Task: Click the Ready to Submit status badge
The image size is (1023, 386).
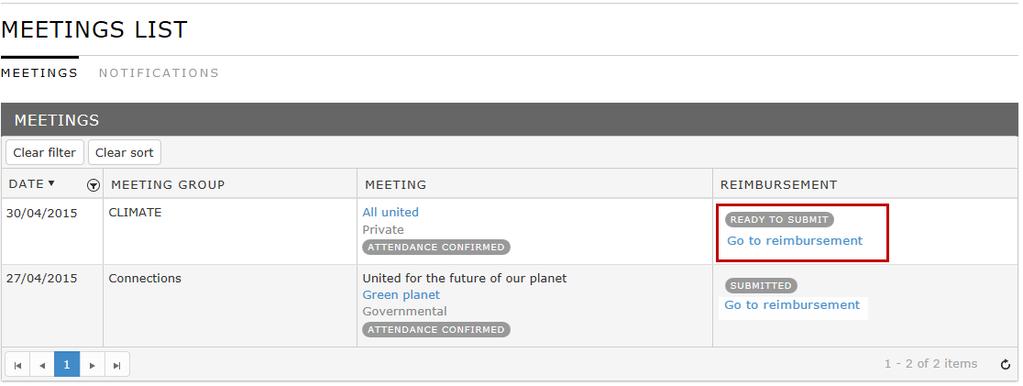Action: point(779,220)
